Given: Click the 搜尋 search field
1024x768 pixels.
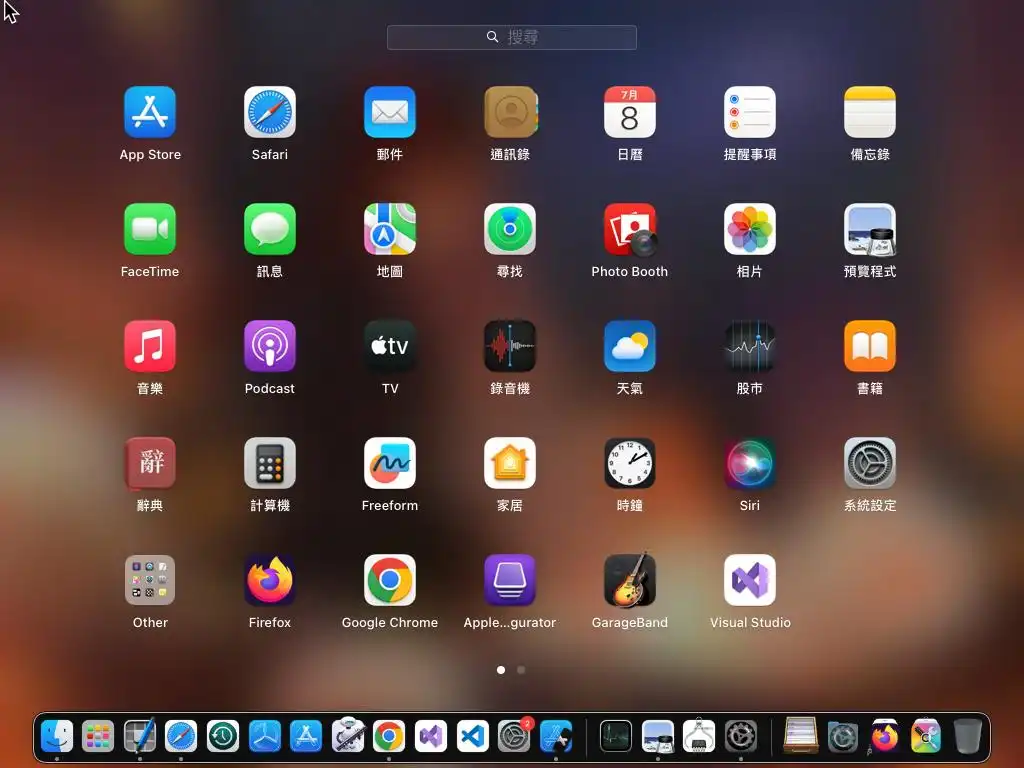Looking at the screenshot, I should pos(511,37).
